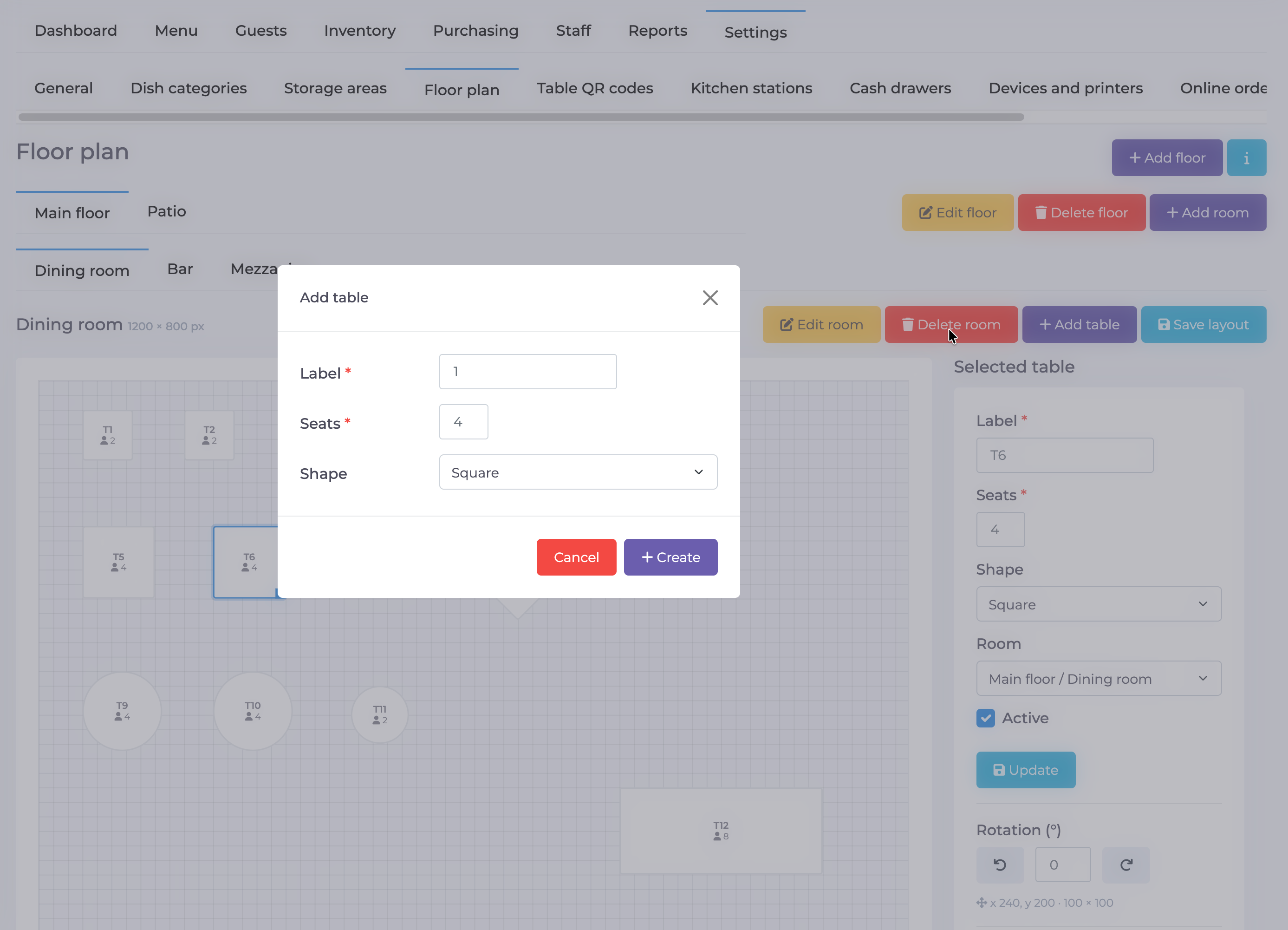Screen dimensions: 1288x930
Task: Close the Add table dialog with X
Action: pyautogui.click(x=710, y=298)
